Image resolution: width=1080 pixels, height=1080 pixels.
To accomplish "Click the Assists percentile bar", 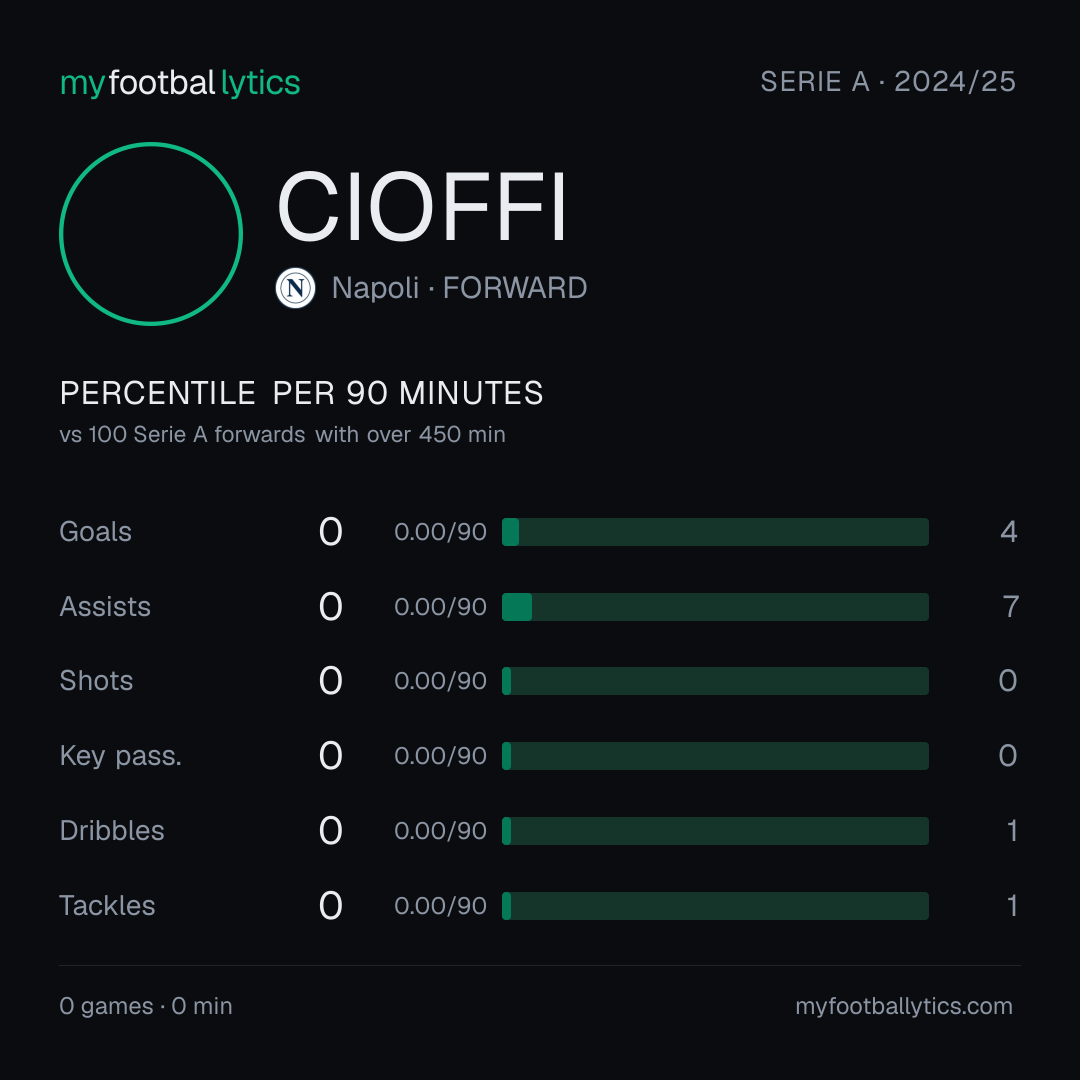I will pyautogui.click(x=715, y=607).
